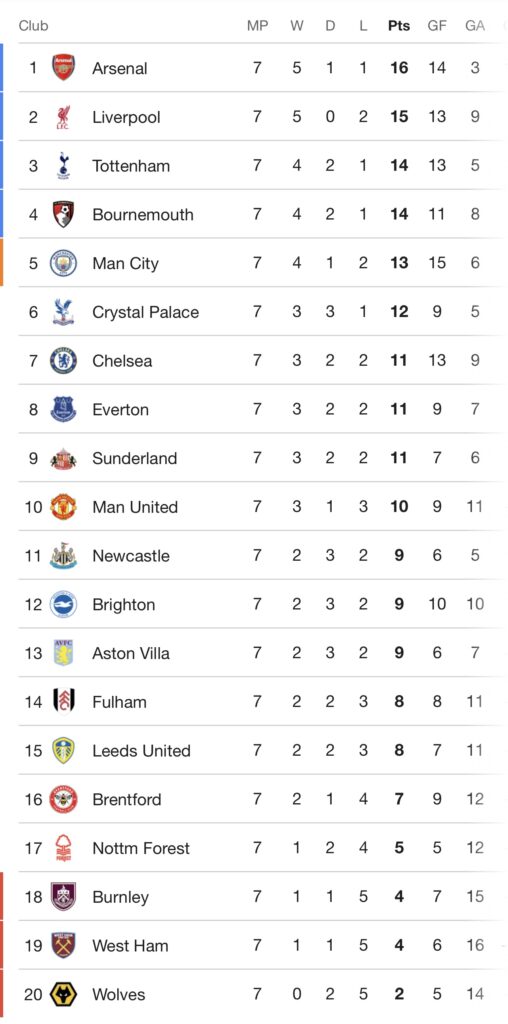Click the Crystal Palace eagle crest
508x1024 pixels.
tap(63, 312)
